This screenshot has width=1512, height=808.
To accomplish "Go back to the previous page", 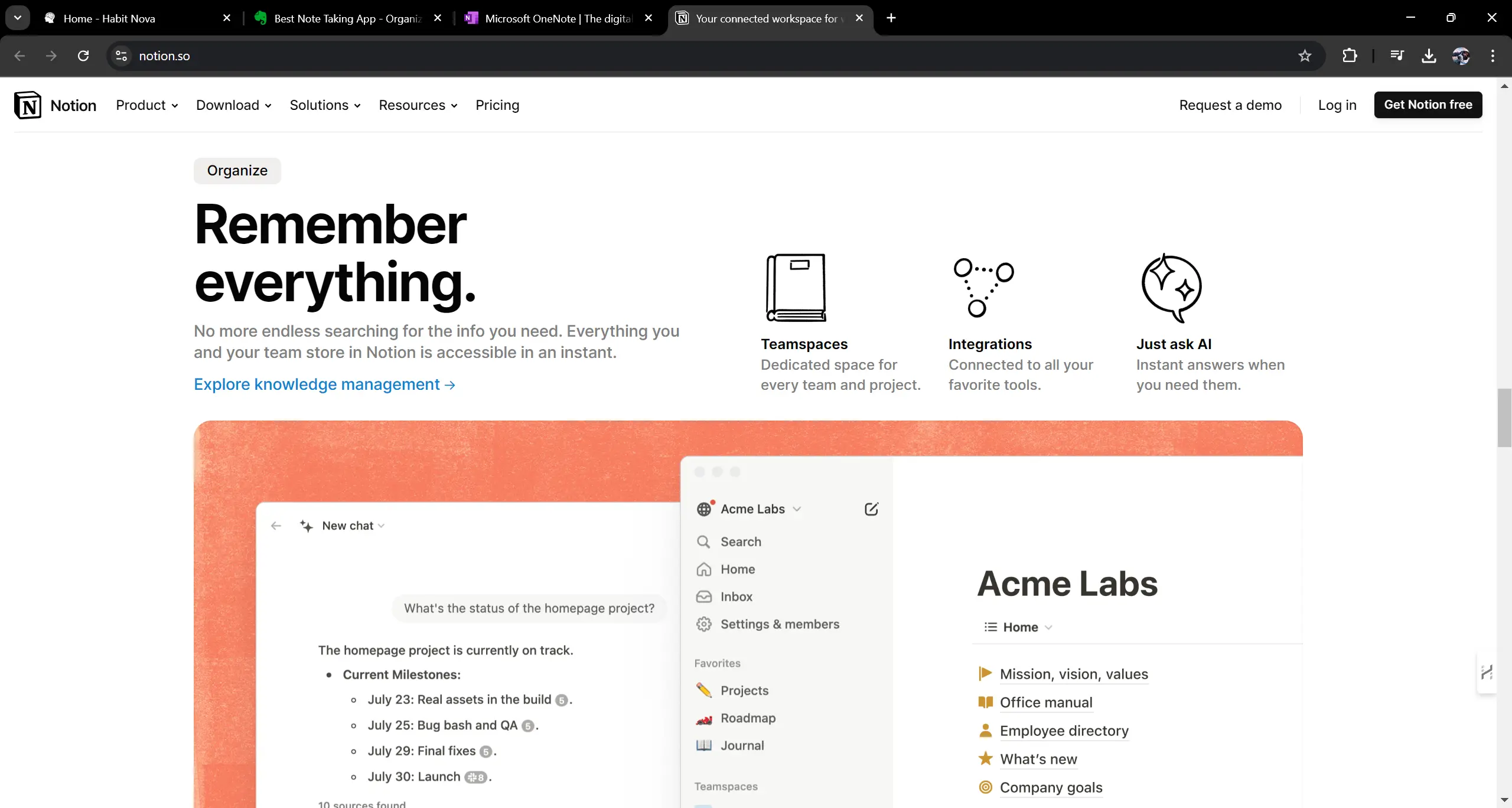I will (x=19, y=56).
